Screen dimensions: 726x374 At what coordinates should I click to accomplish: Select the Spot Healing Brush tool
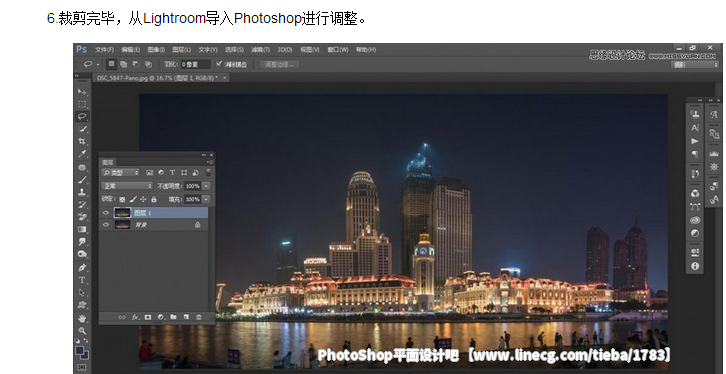(x=82, y=168)
